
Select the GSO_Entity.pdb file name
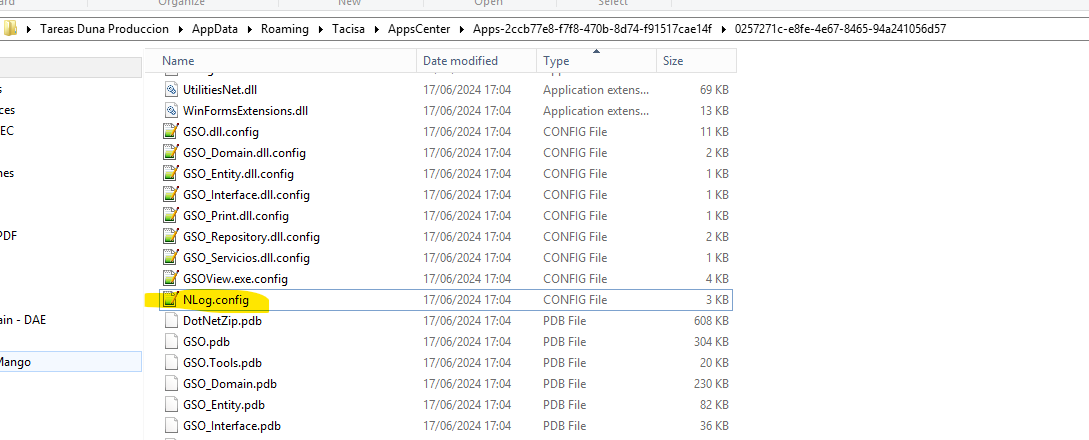point(223,404)
